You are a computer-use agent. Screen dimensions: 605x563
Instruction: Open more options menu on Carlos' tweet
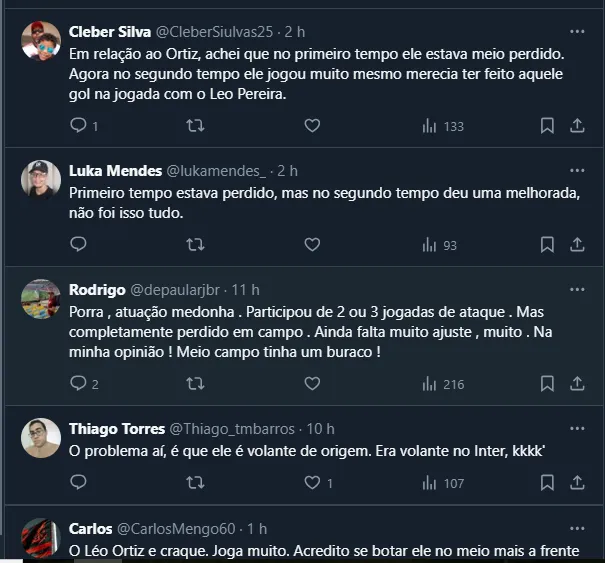[577, 528]
